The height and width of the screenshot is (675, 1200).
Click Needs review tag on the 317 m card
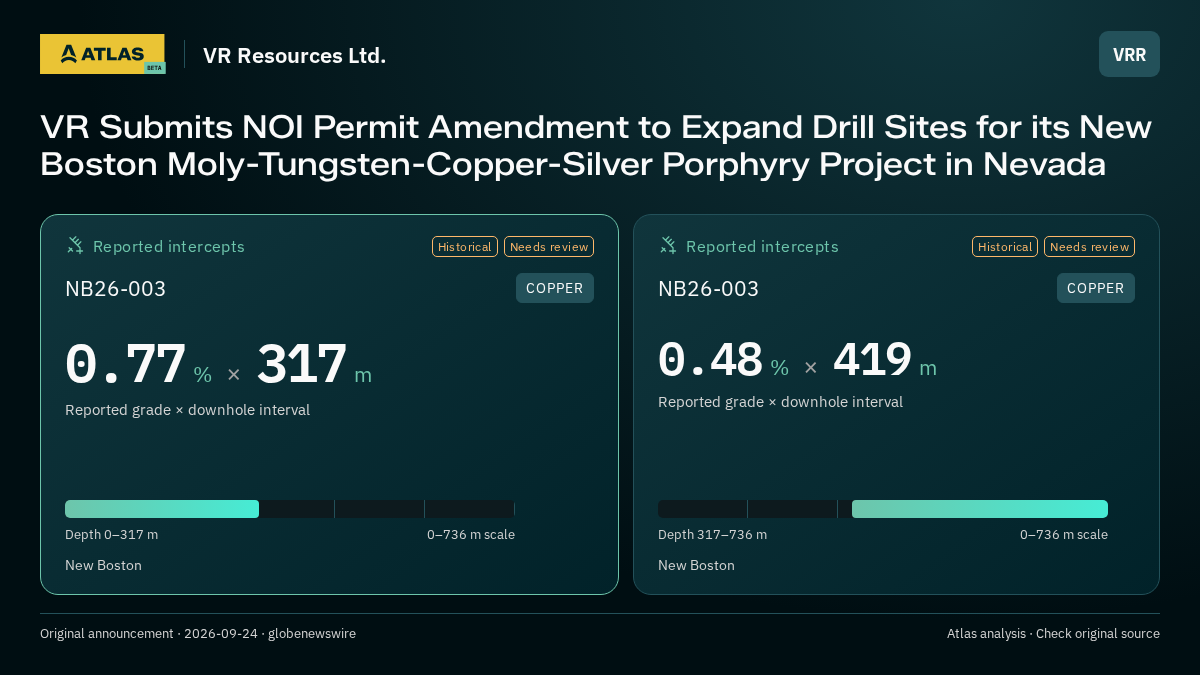[x=549, y=247]
